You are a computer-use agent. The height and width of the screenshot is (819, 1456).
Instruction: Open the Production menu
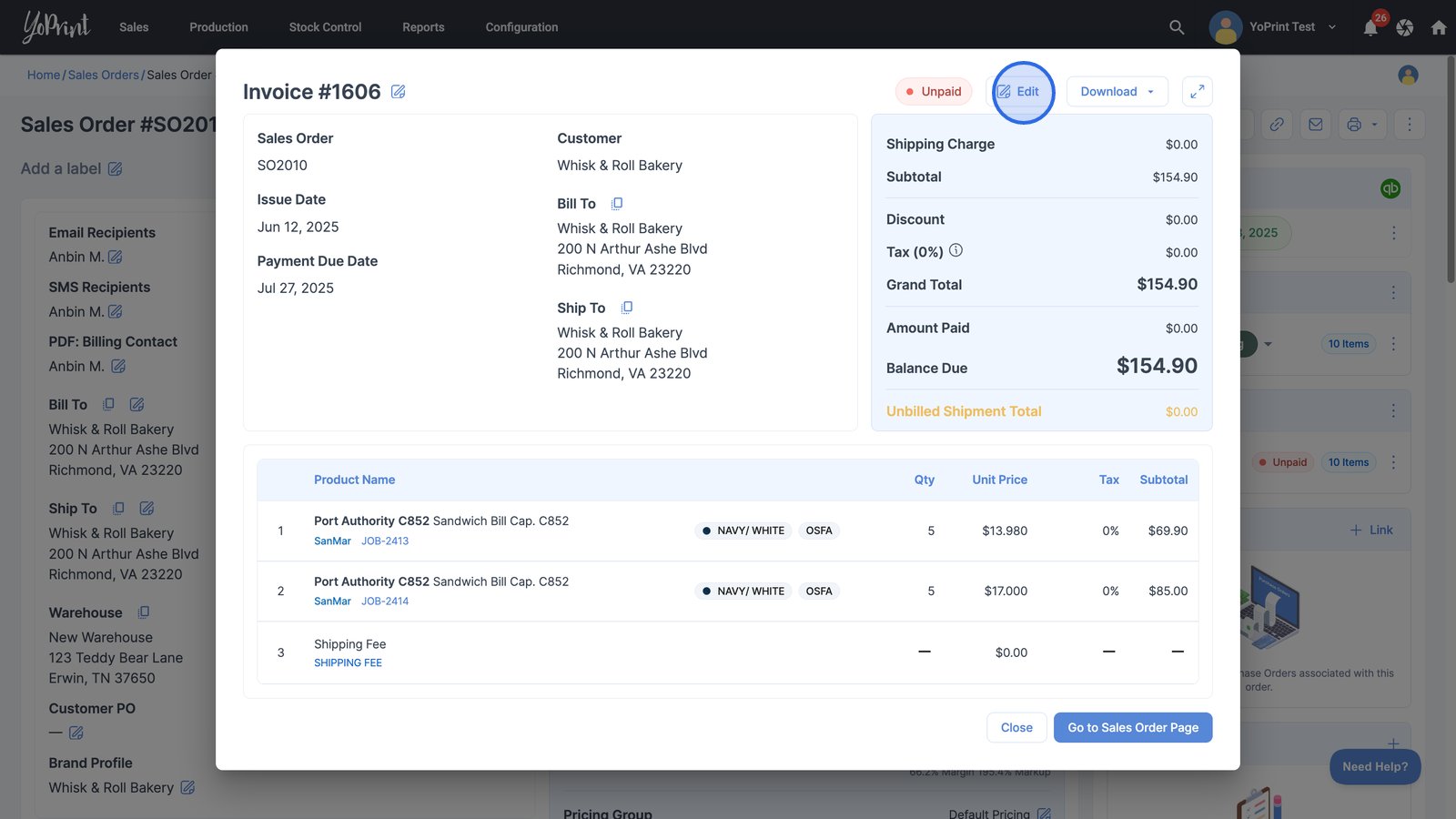(x=218, y=27)
